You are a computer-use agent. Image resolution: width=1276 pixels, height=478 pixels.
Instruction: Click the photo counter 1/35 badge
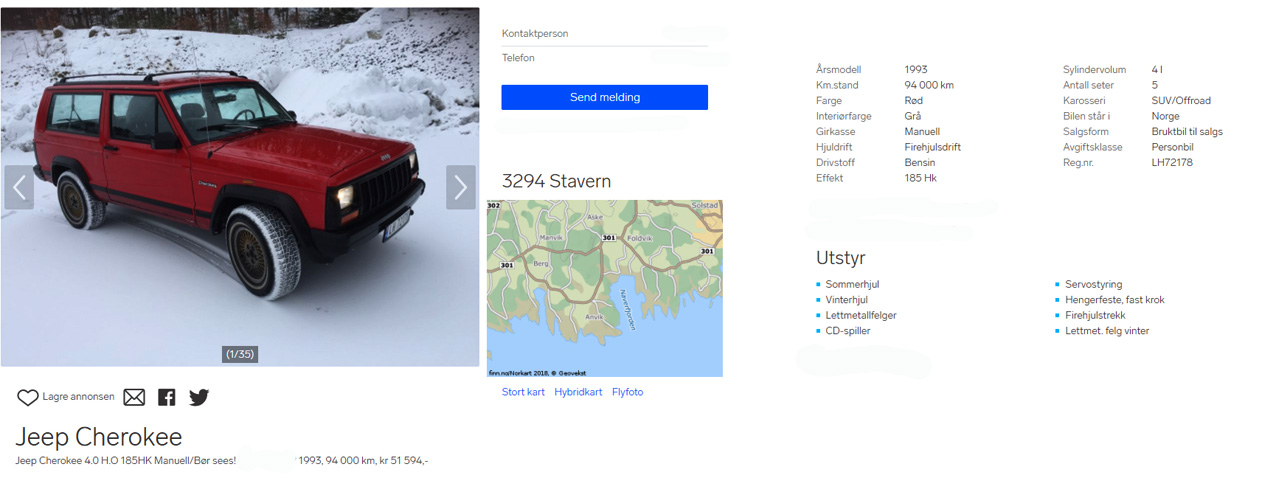coord(240,354)
